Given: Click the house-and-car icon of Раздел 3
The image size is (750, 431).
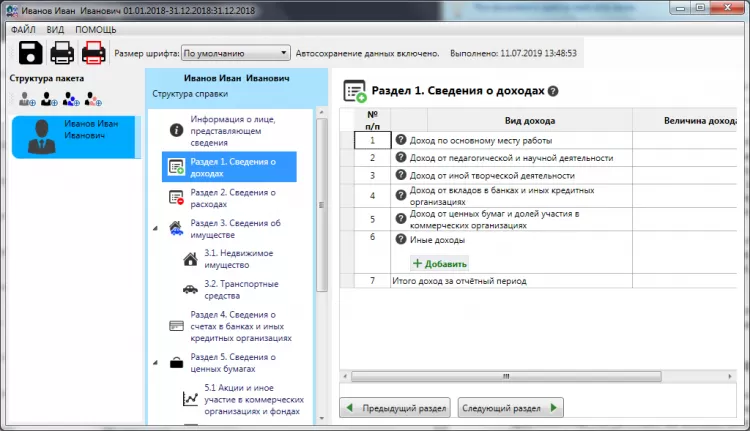Looking at the screenshot, I should tap(176, 228).
